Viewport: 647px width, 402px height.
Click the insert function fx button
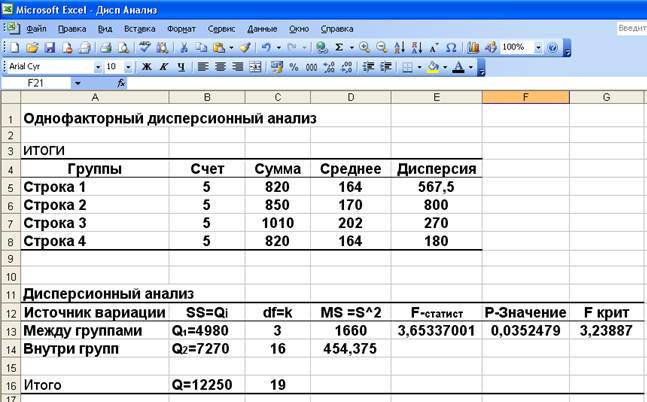pyautogui.click(x=121, y=83)
